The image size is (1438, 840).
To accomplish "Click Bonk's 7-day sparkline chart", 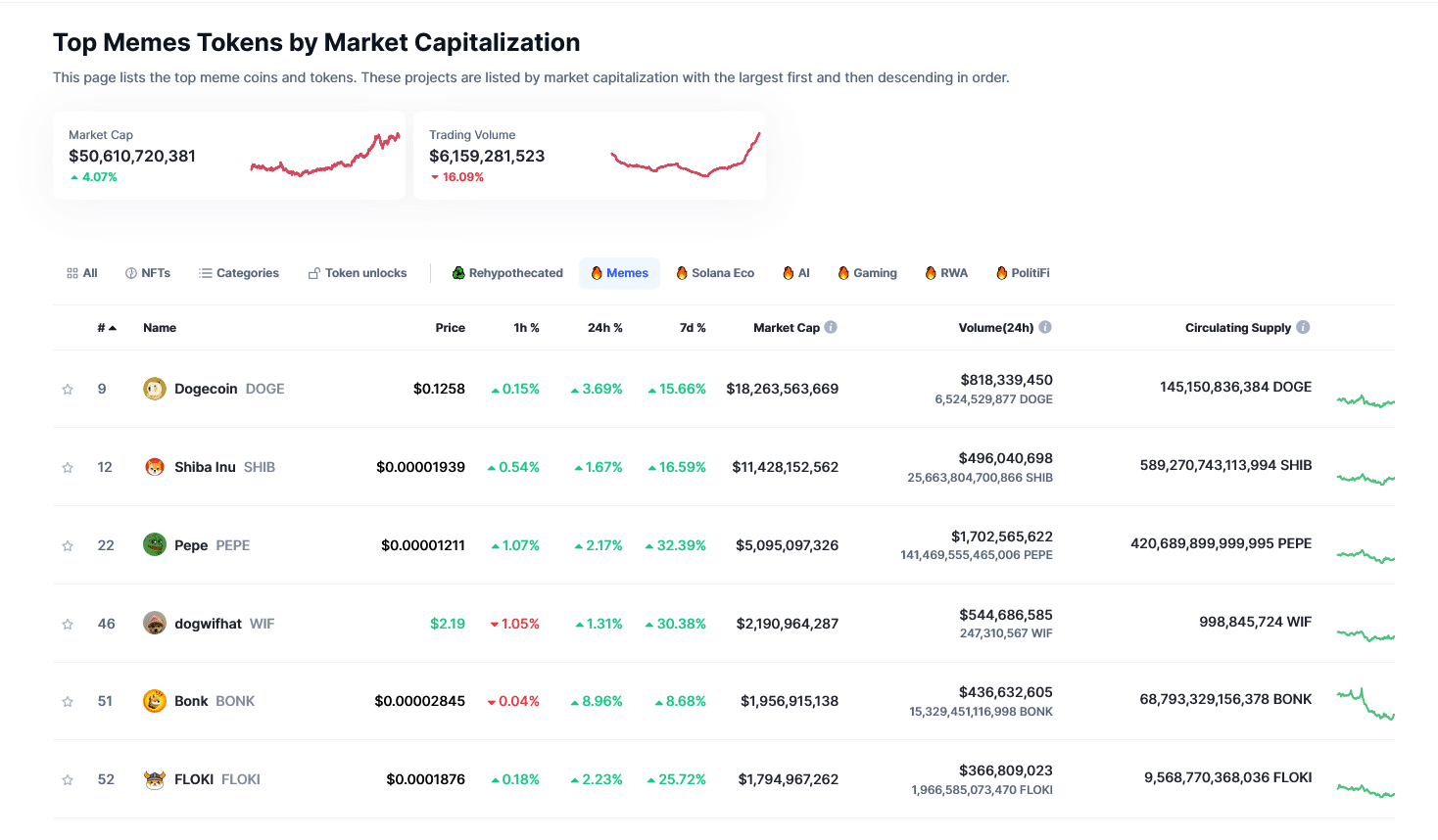I will coord(1366,705).
